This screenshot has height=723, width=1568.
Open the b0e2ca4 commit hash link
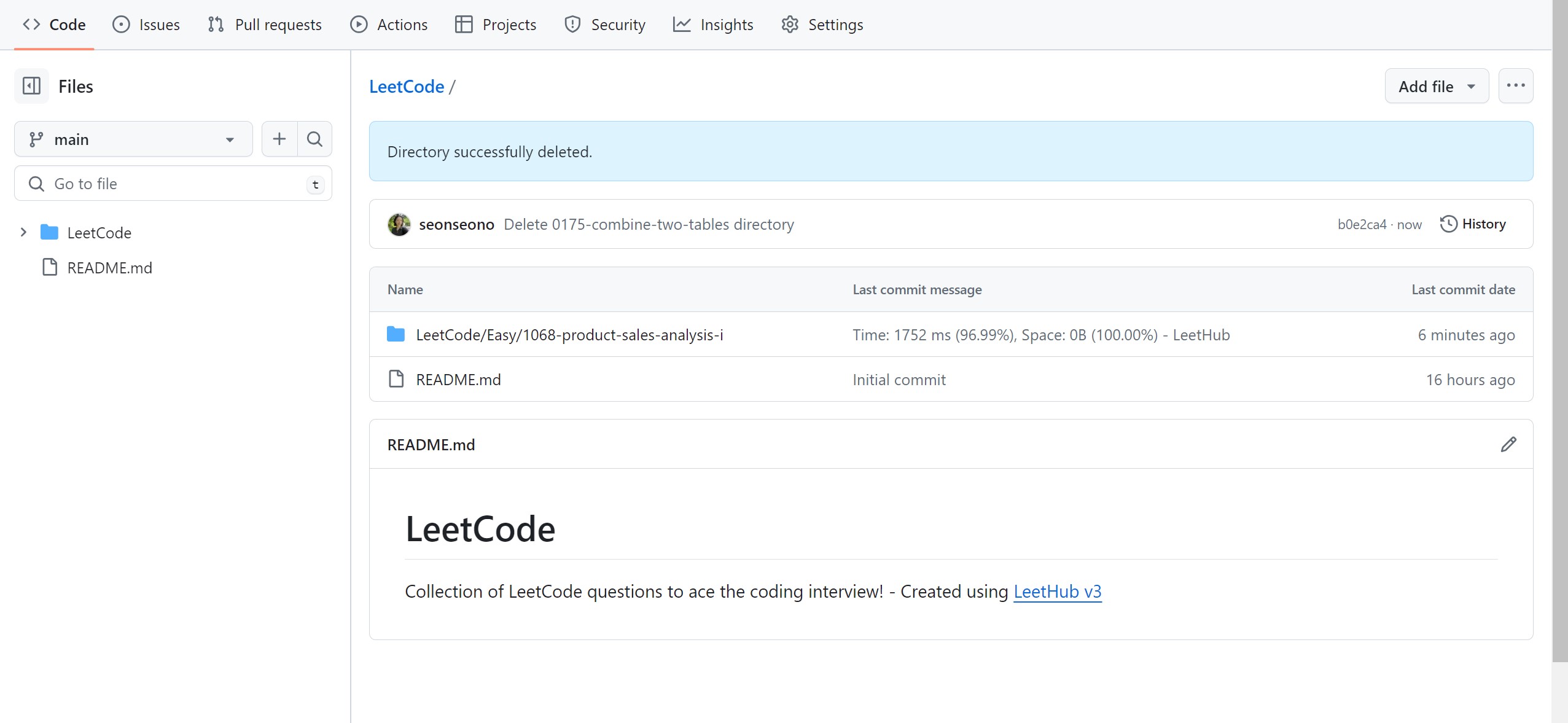coord(1362,225)
